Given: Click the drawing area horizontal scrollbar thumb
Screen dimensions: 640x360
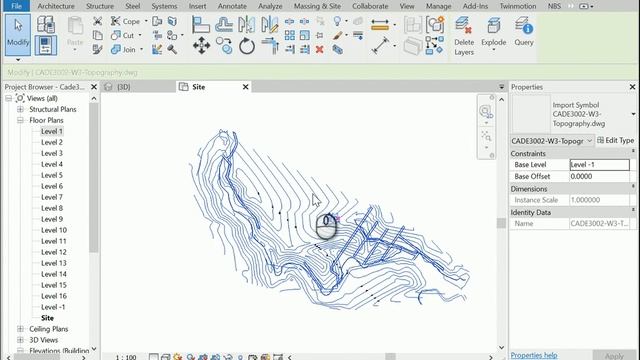Looking at the screenshot, I should (390, 357).
